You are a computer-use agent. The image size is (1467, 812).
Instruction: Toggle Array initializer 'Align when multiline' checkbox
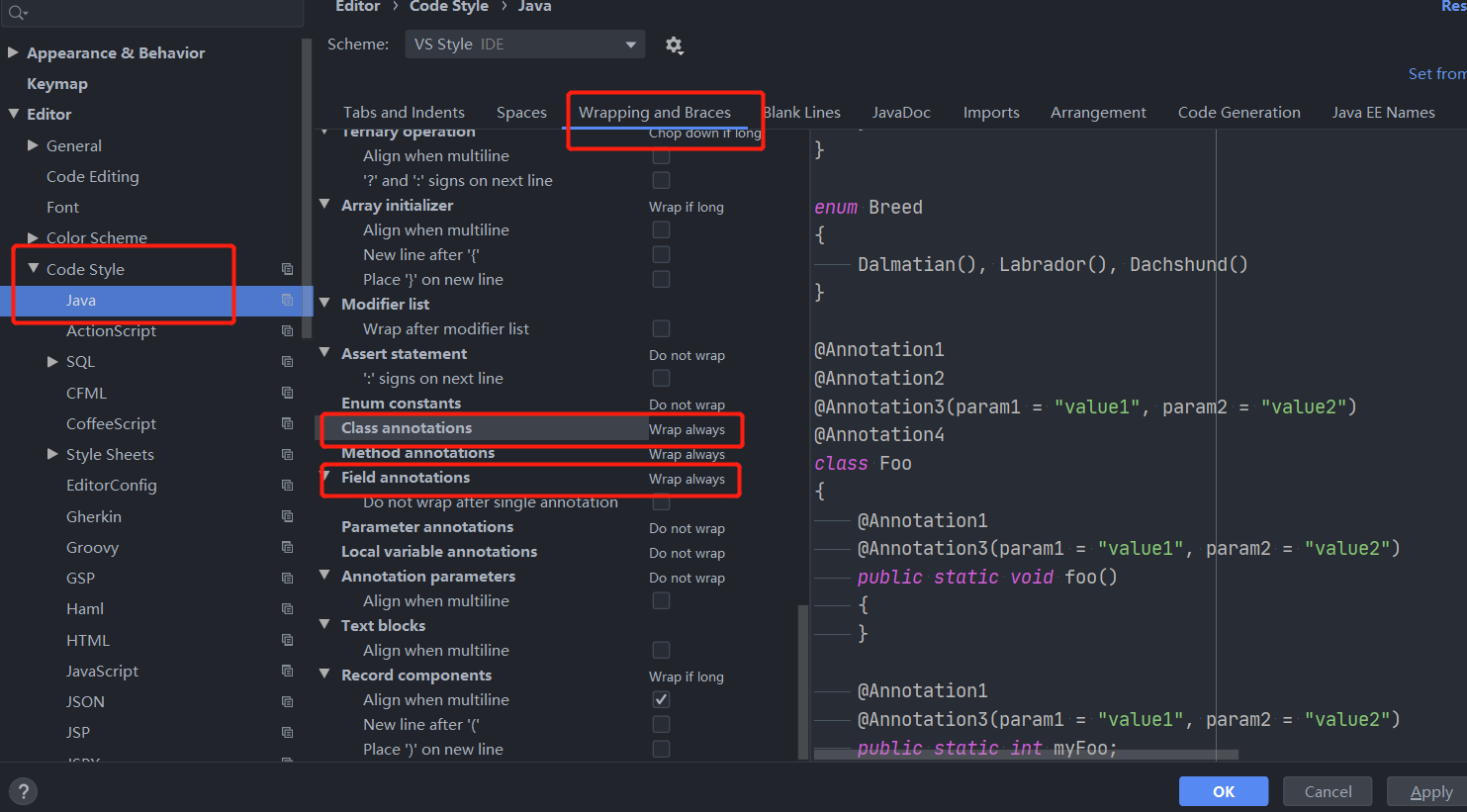(661, 229)
